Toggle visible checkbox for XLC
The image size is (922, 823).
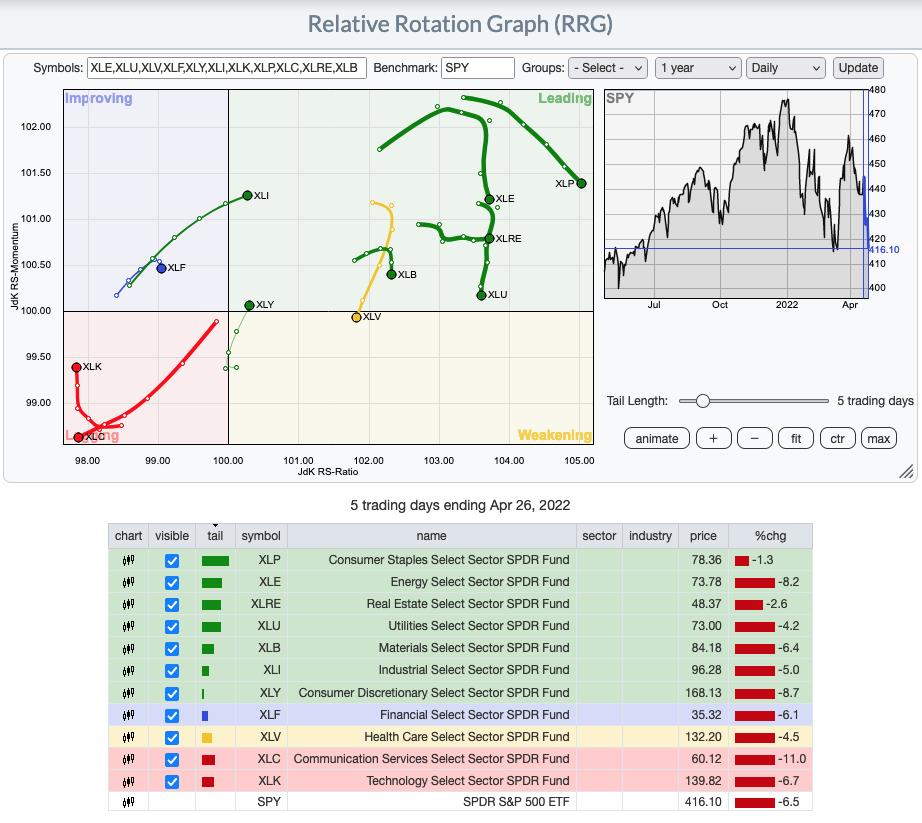(172, 760)
